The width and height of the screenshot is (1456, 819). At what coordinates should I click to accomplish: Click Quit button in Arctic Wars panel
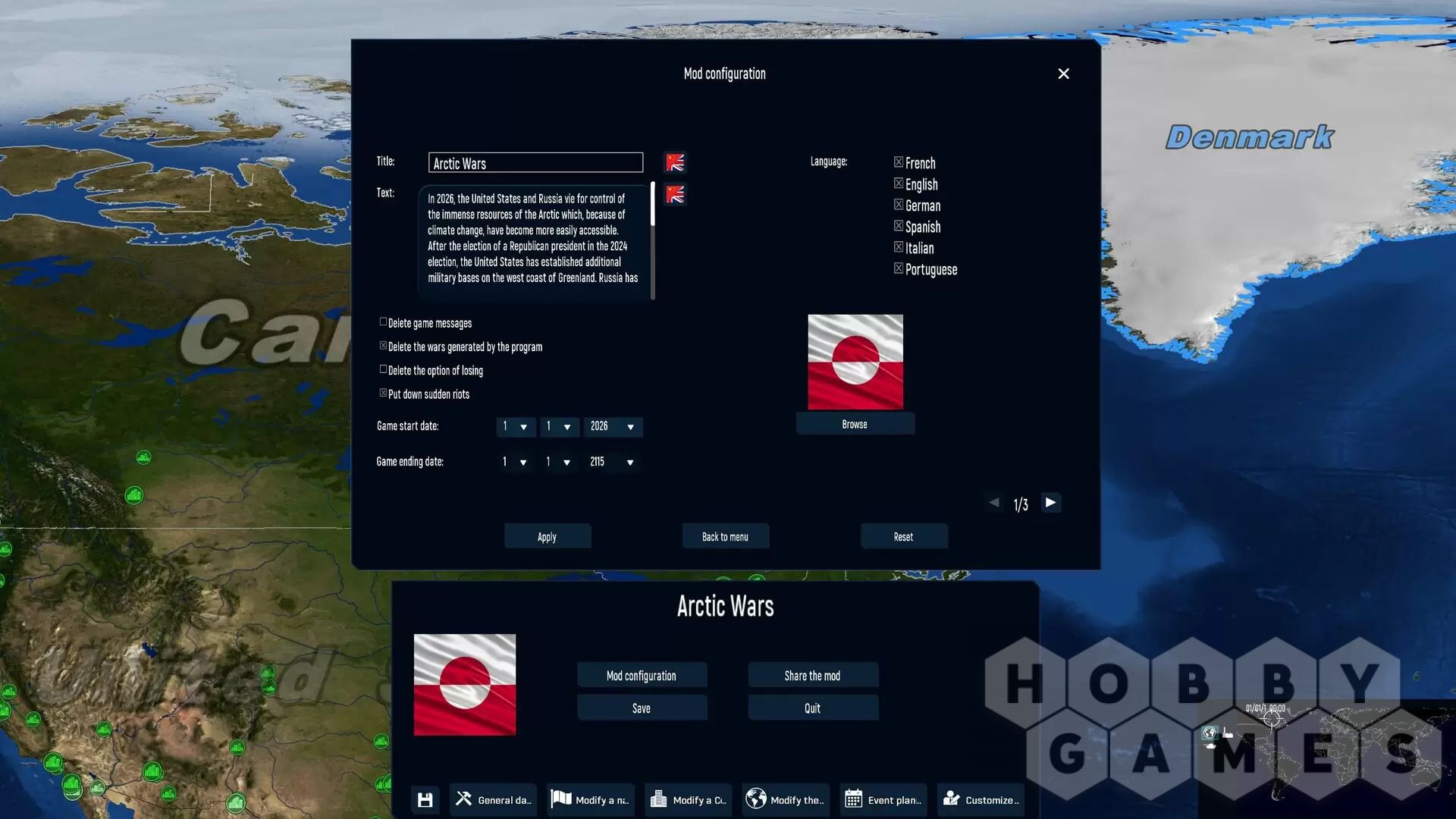pos(813,708)
